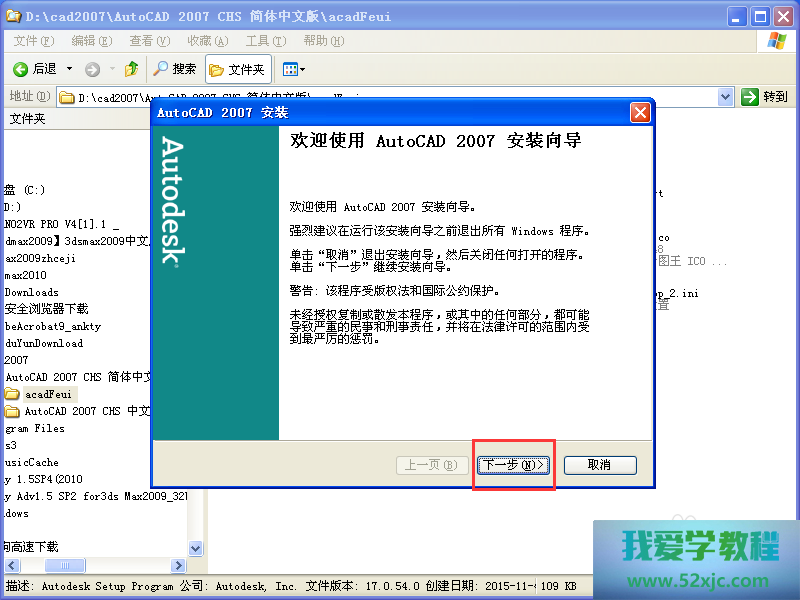800x600 pixels.
Task: Open the Back button history dropdown arrow
Action: [x=69, y=69]
